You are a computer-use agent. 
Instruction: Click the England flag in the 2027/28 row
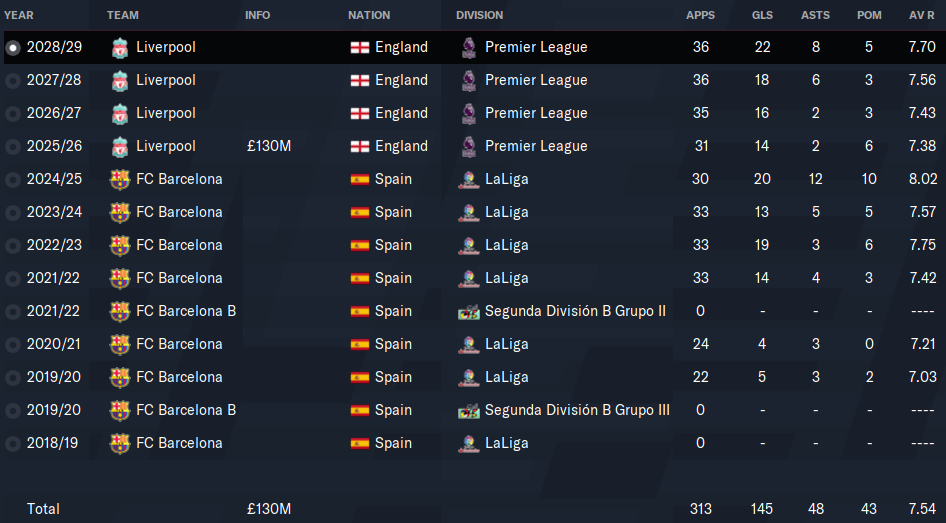point(360,80)
